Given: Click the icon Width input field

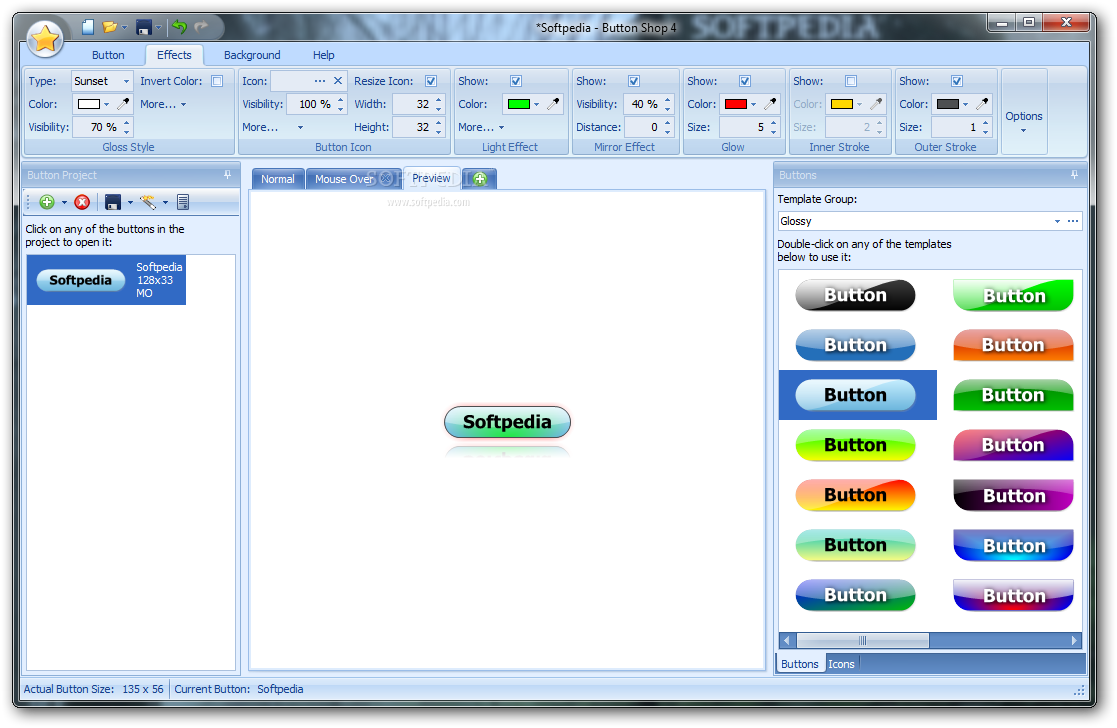Looking at the screenshot, I should click(x=412, y=104).
